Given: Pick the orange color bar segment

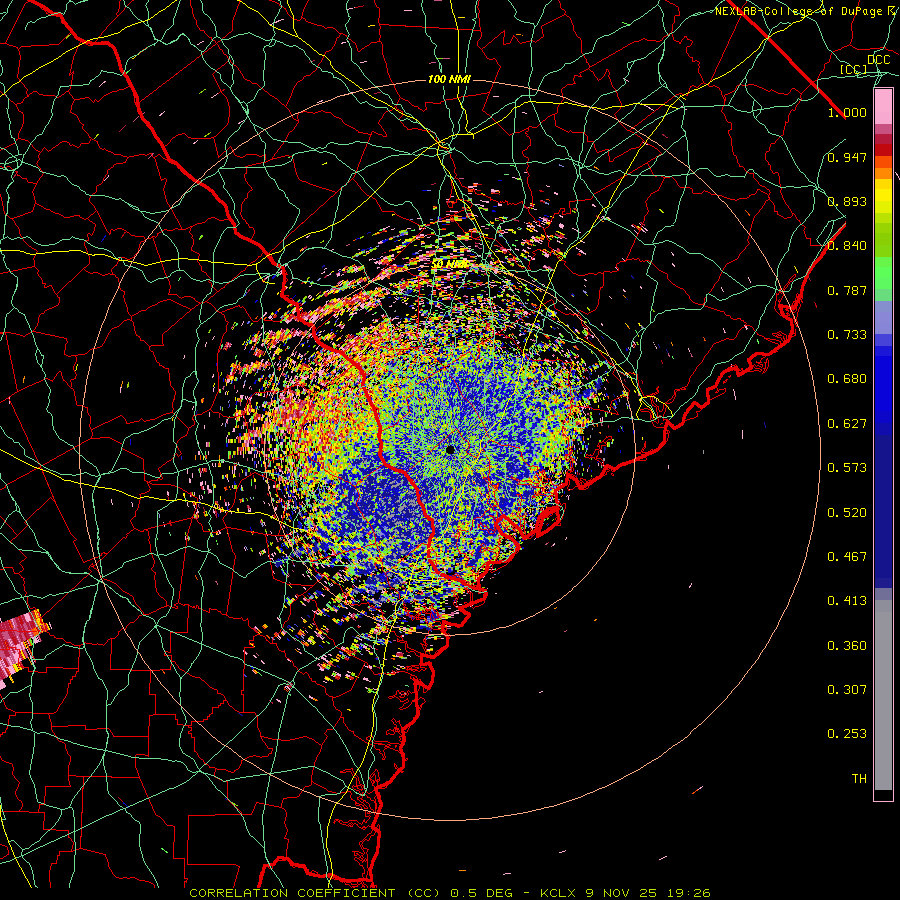Looking at the screenshot, I should click(883, 173).
